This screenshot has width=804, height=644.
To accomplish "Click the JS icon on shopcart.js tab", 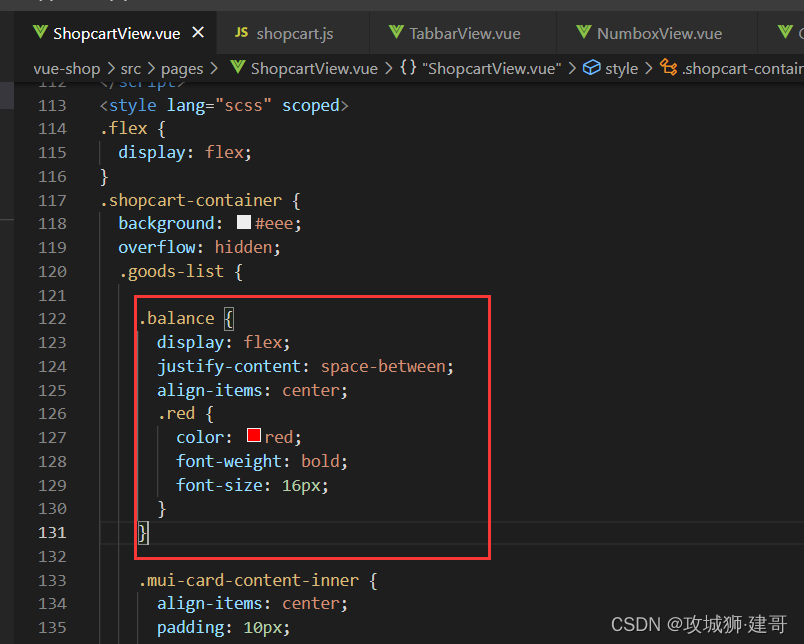I will 242,33.
